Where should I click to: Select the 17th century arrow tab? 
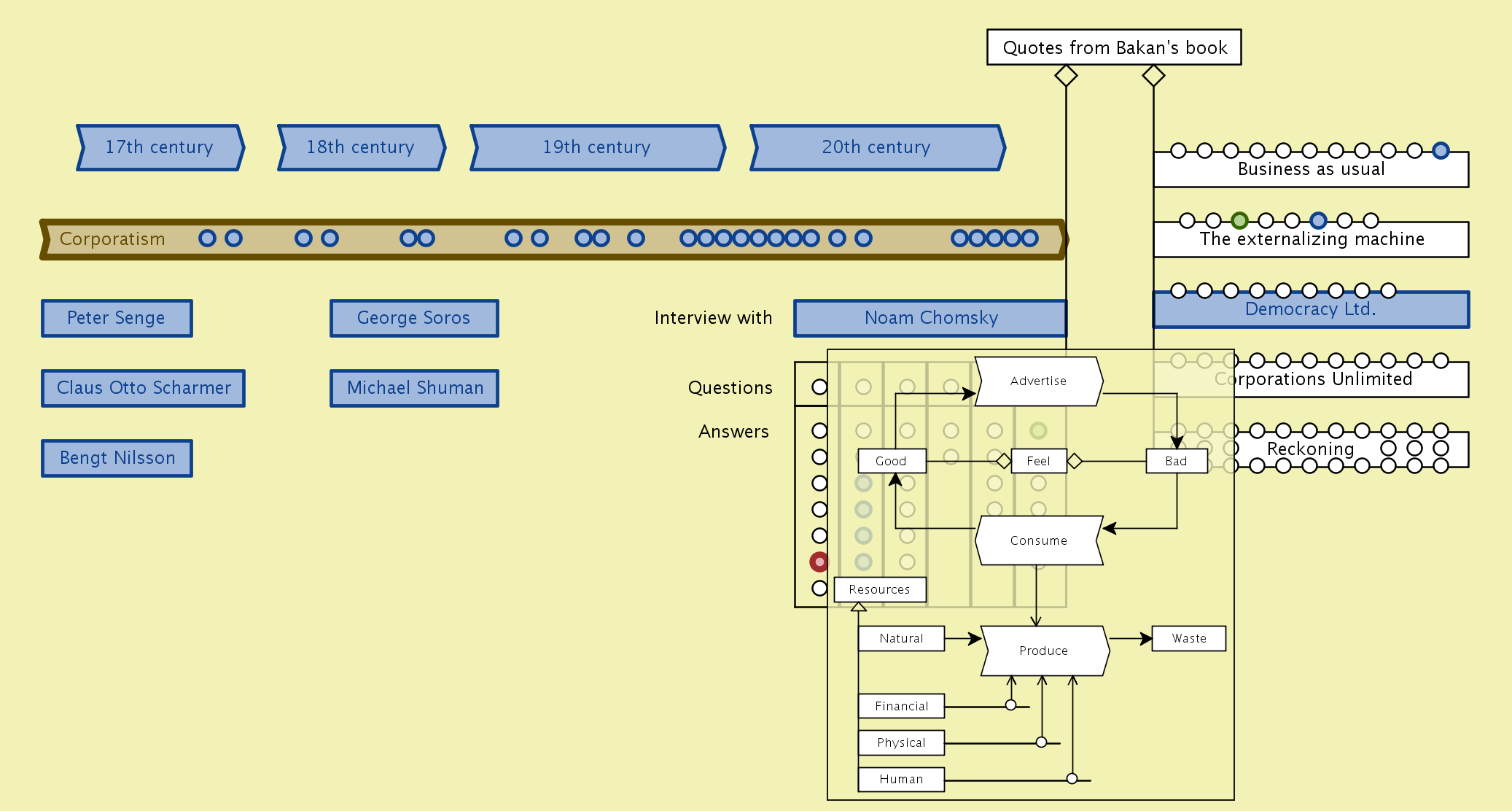(160, 147)
